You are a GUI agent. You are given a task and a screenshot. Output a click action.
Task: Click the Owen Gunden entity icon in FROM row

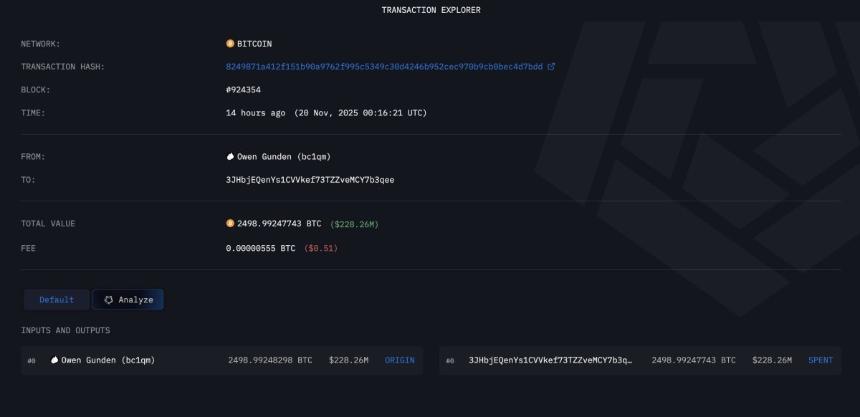(x=230, y=156)
